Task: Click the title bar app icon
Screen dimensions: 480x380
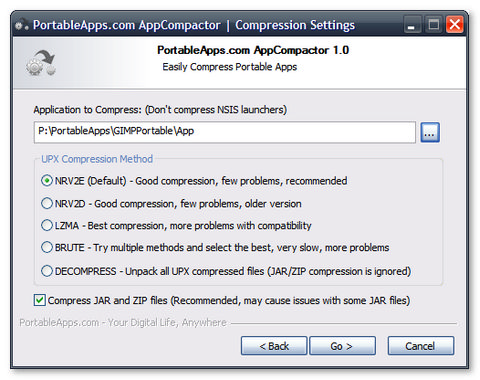Action: tap(22, 25)
